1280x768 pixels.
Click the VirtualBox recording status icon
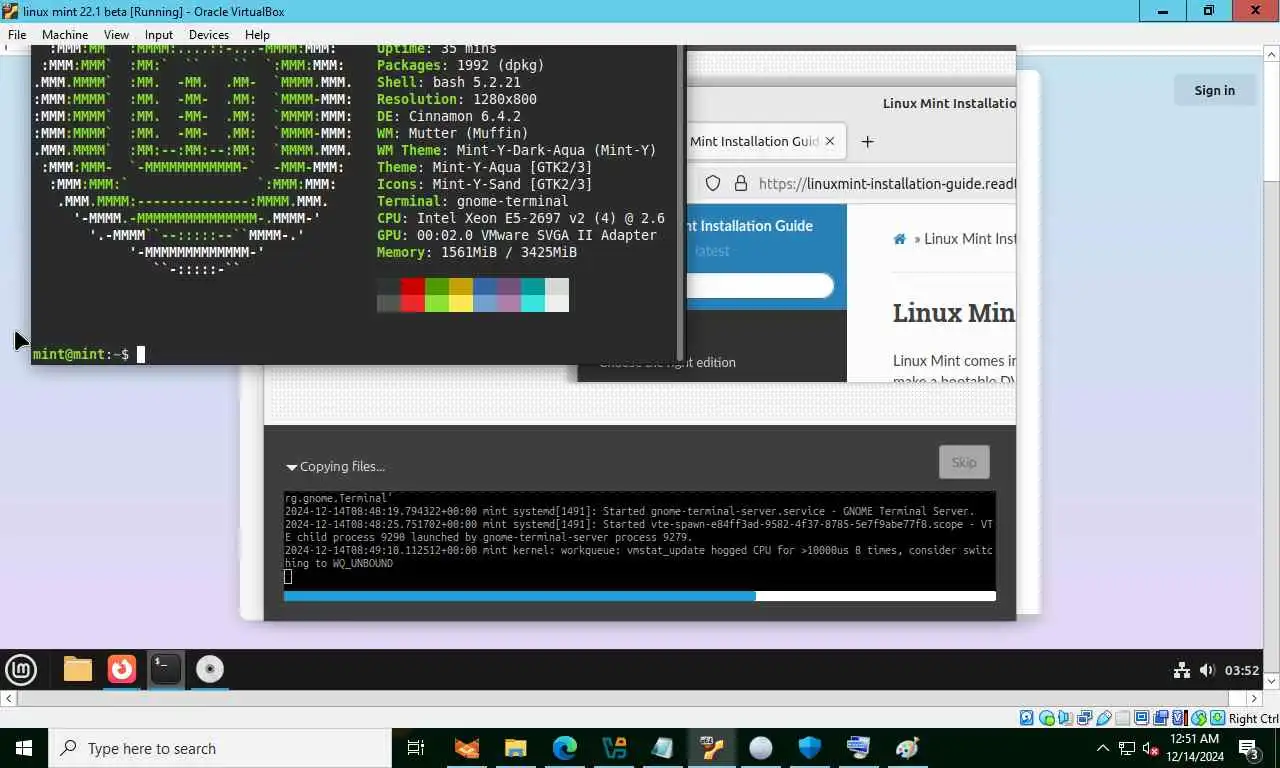tap(1161, 718)
